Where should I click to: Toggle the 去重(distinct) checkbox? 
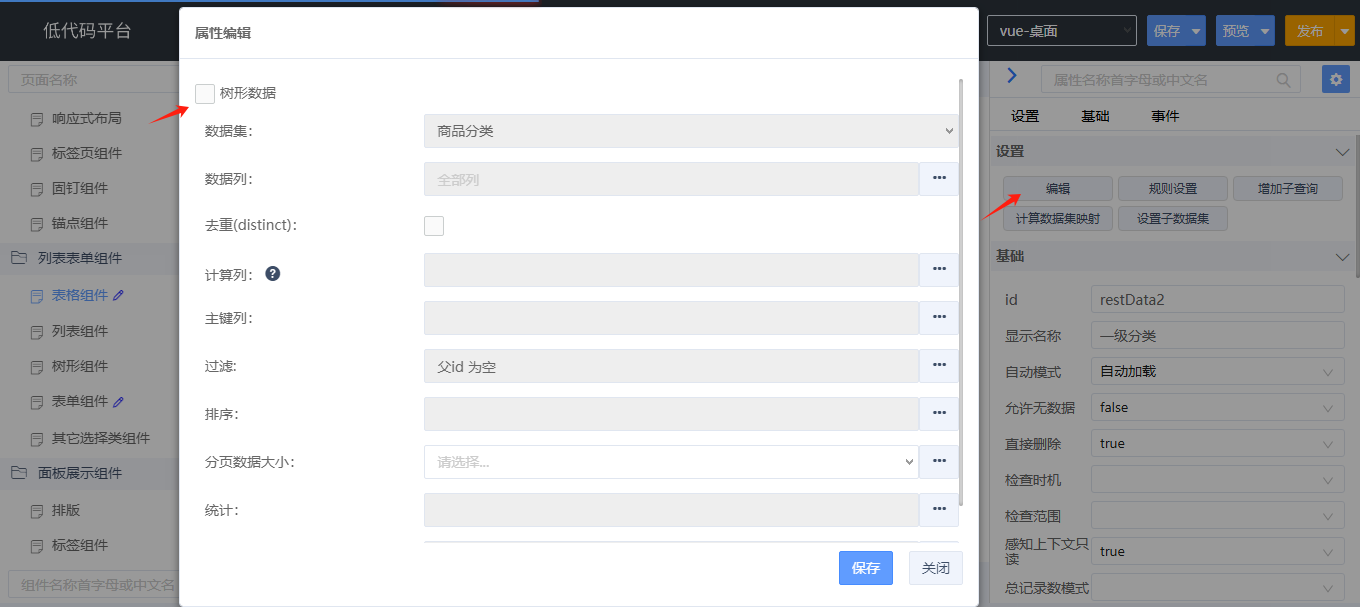pyautogui.click(x=434, y=226)
